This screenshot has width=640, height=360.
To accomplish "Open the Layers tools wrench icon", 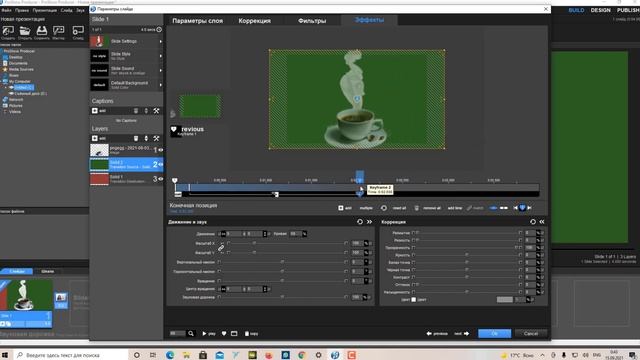I will [156, 138].
